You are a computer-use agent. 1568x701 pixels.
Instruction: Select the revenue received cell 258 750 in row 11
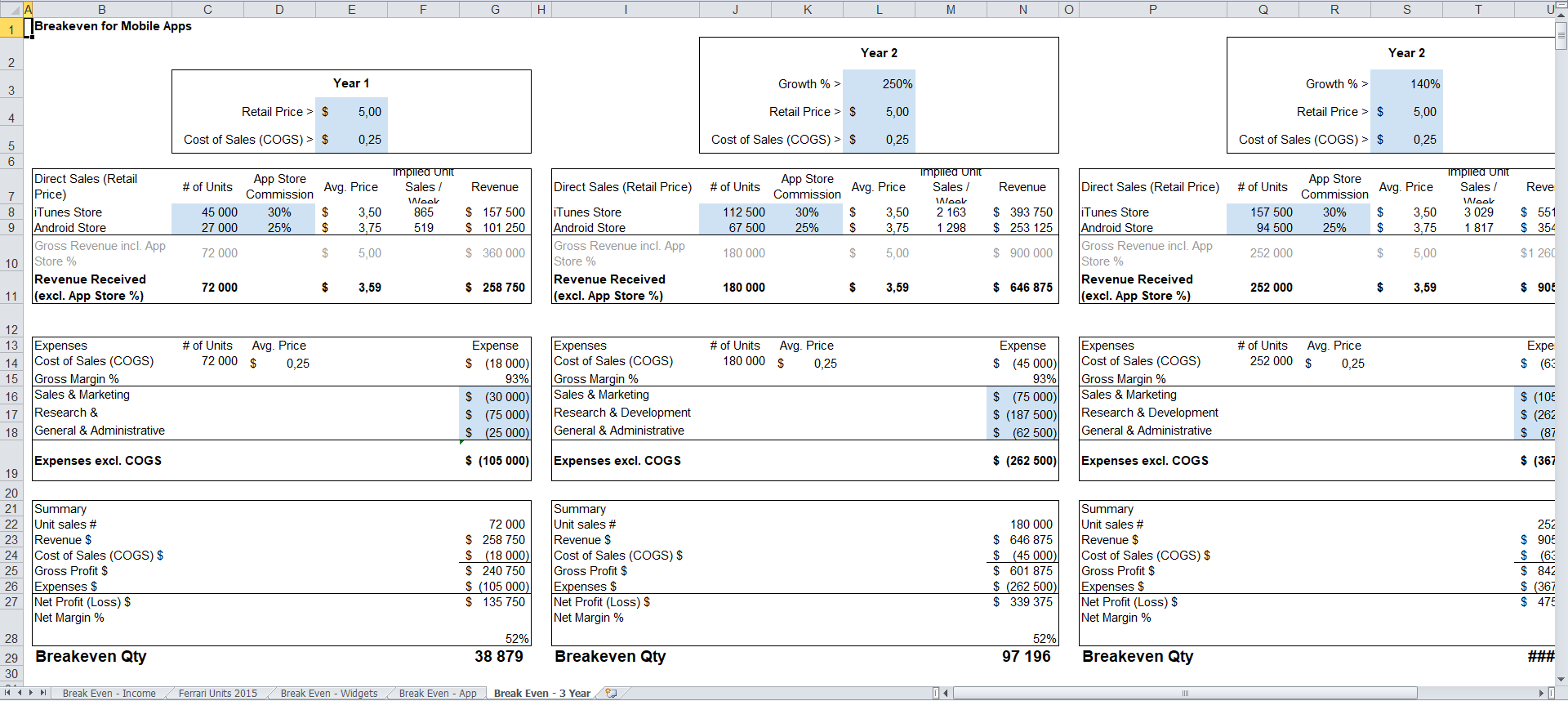tap(495, 288)
